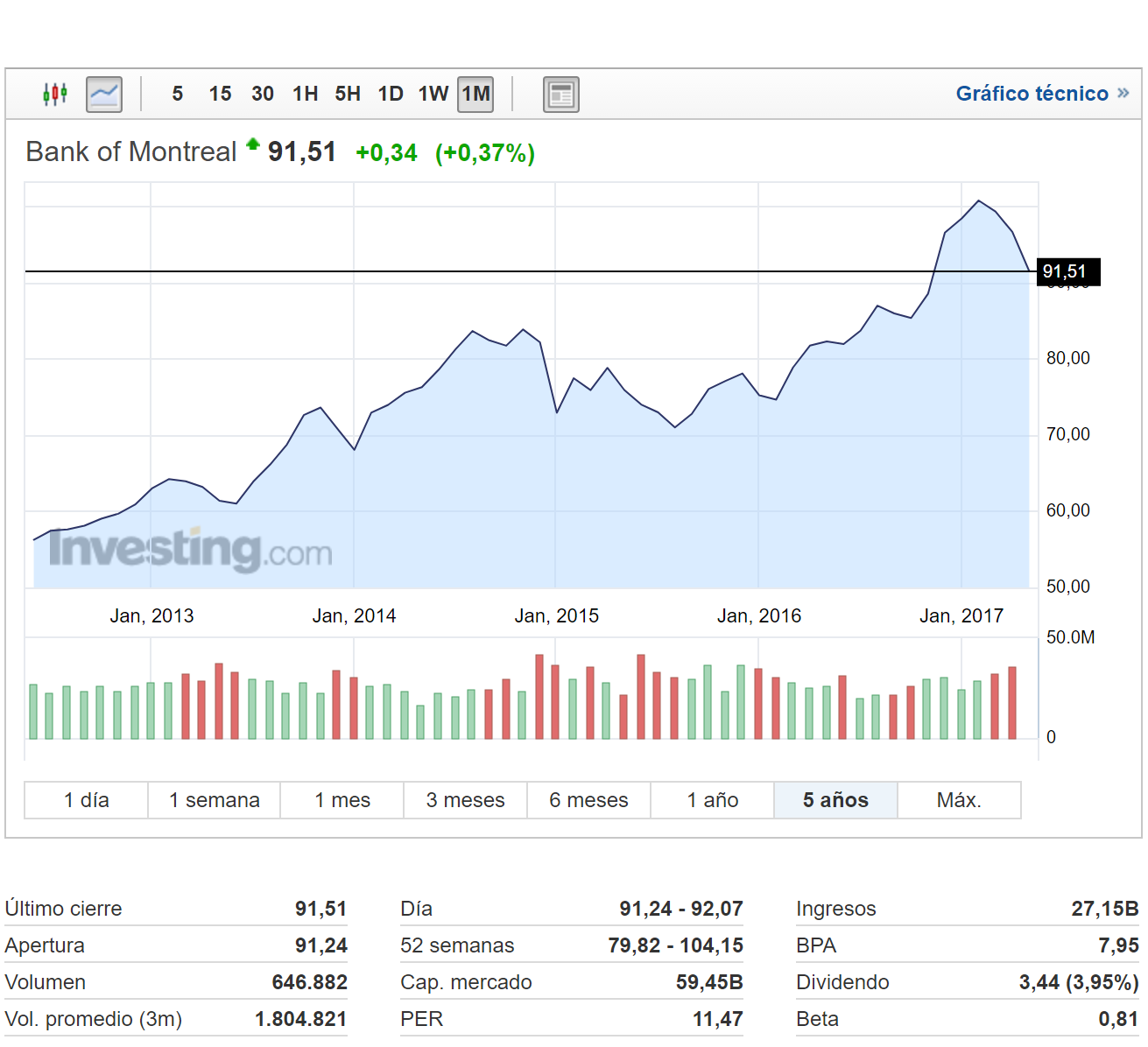Click the chart peak near Jan, 2017
This screenshot has height=1047, width=1148.
979,201
